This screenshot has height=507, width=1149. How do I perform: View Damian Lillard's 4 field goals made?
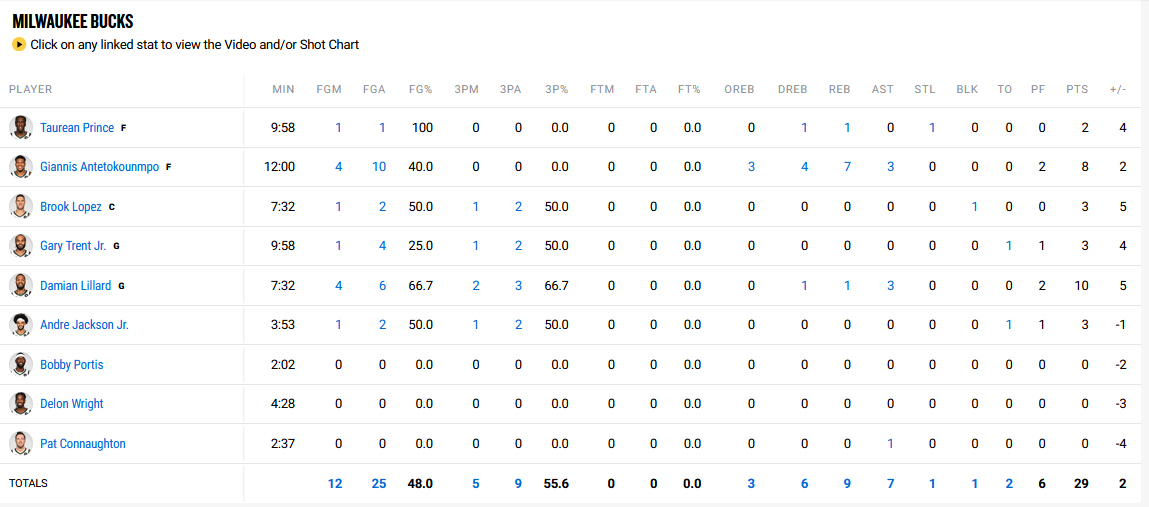pos(338,286)
